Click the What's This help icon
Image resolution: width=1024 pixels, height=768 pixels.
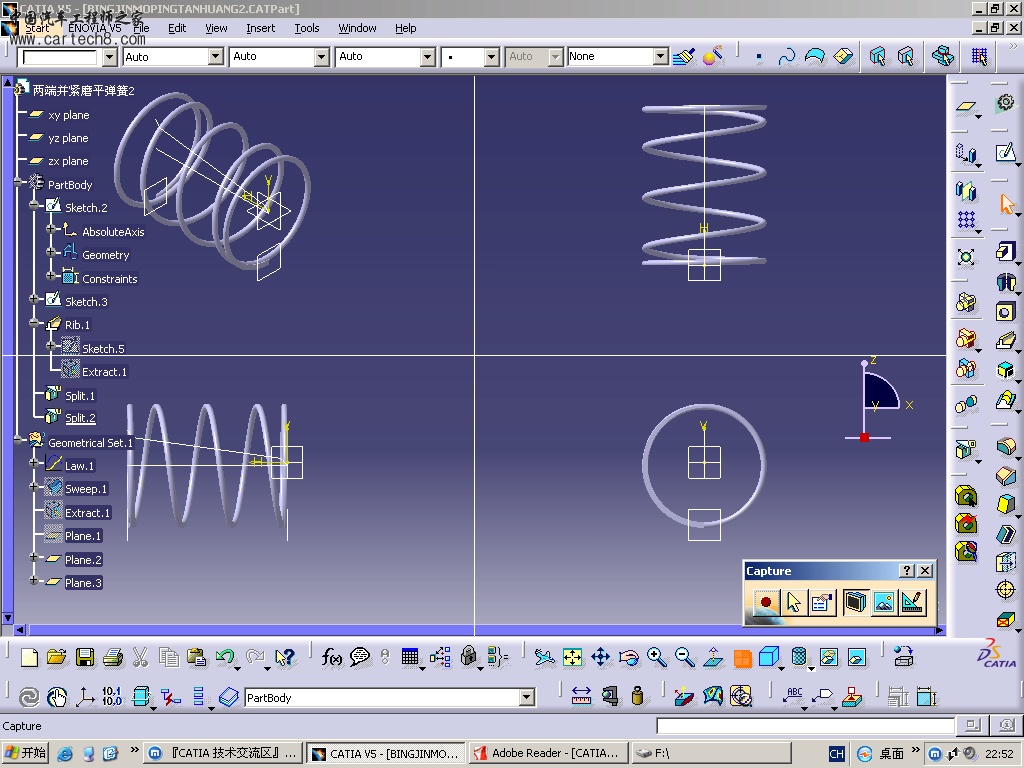tap(285, 657)
